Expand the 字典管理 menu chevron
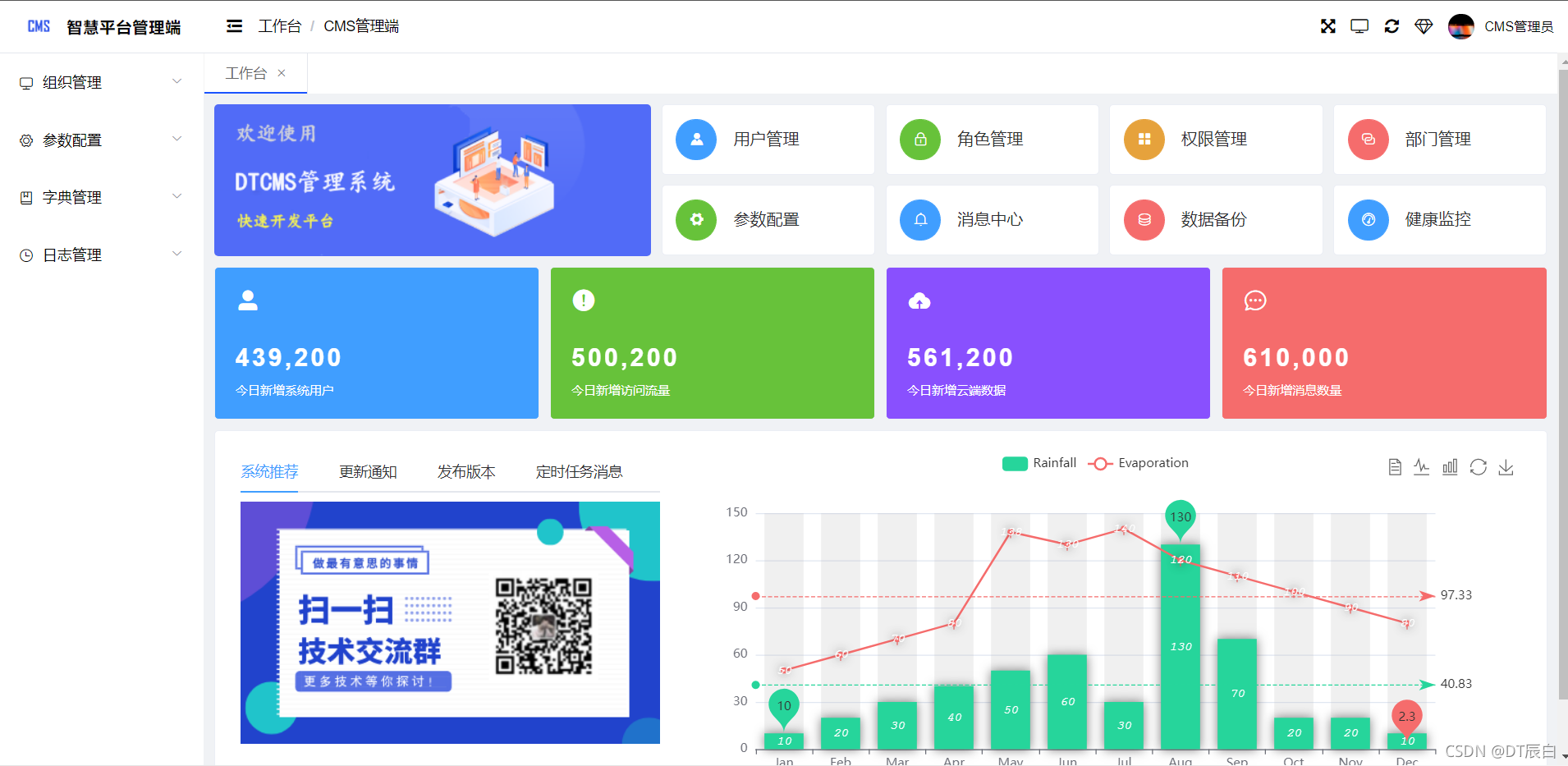This screenshot has height=766, width=1568. [177, 196]
